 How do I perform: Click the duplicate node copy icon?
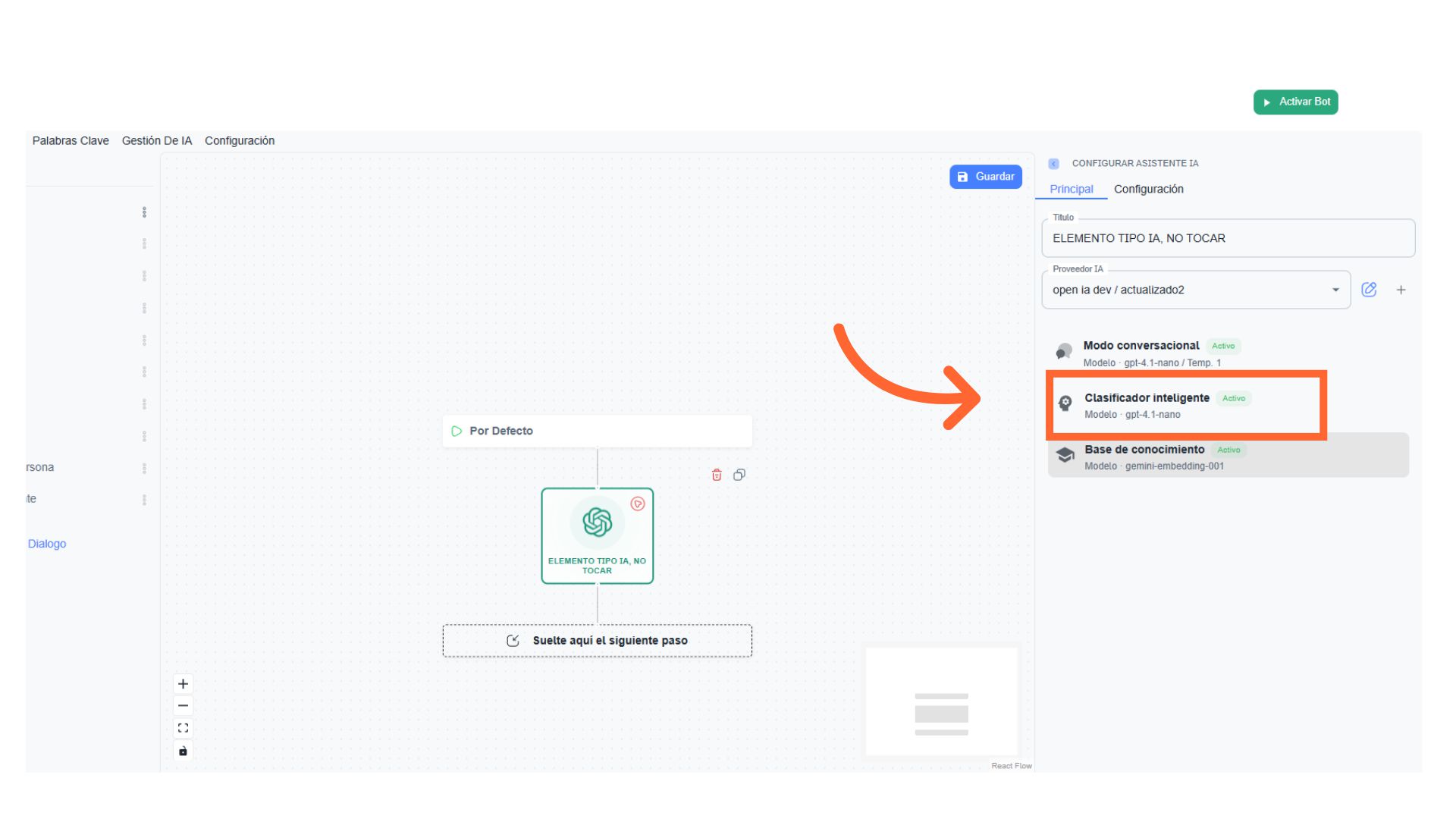point(739,475)
